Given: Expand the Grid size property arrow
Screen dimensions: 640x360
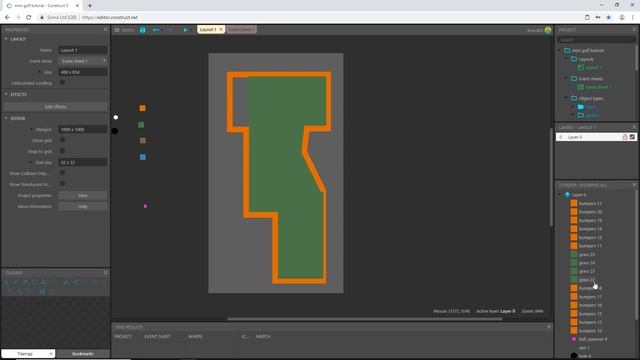Looking at the screenshot, I should (x=30, y=162).
